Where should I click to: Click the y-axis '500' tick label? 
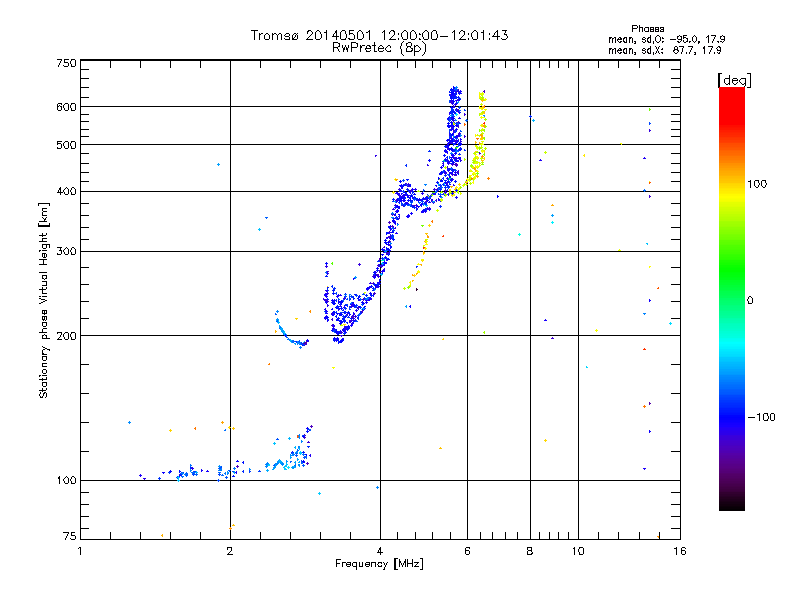tap(66, 145)
